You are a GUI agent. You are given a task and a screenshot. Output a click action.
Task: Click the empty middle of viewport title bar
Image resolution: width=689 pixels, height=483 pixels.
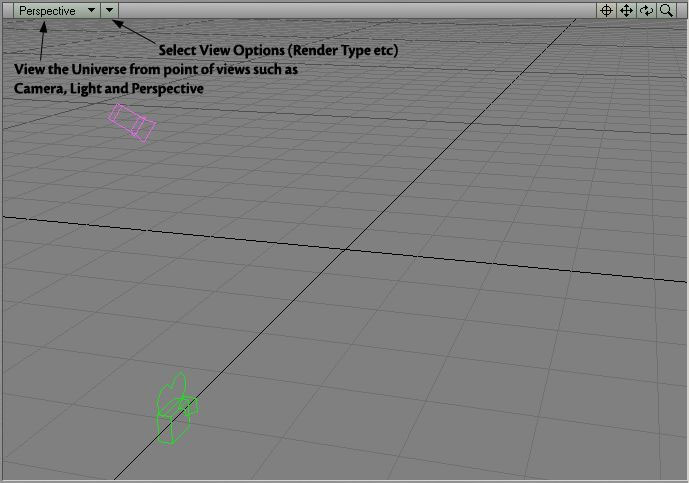(350, 11)
